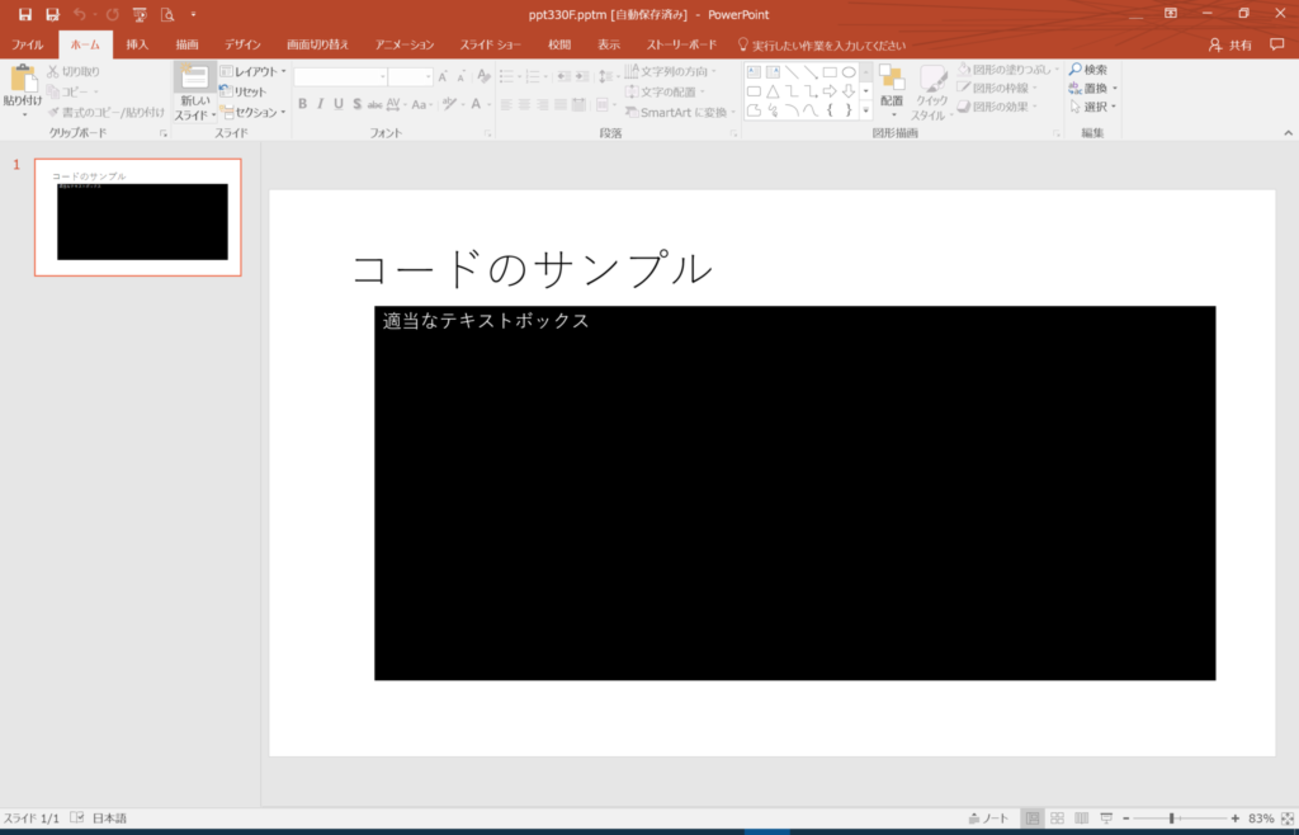Click the Find (検索) button

1088,70
